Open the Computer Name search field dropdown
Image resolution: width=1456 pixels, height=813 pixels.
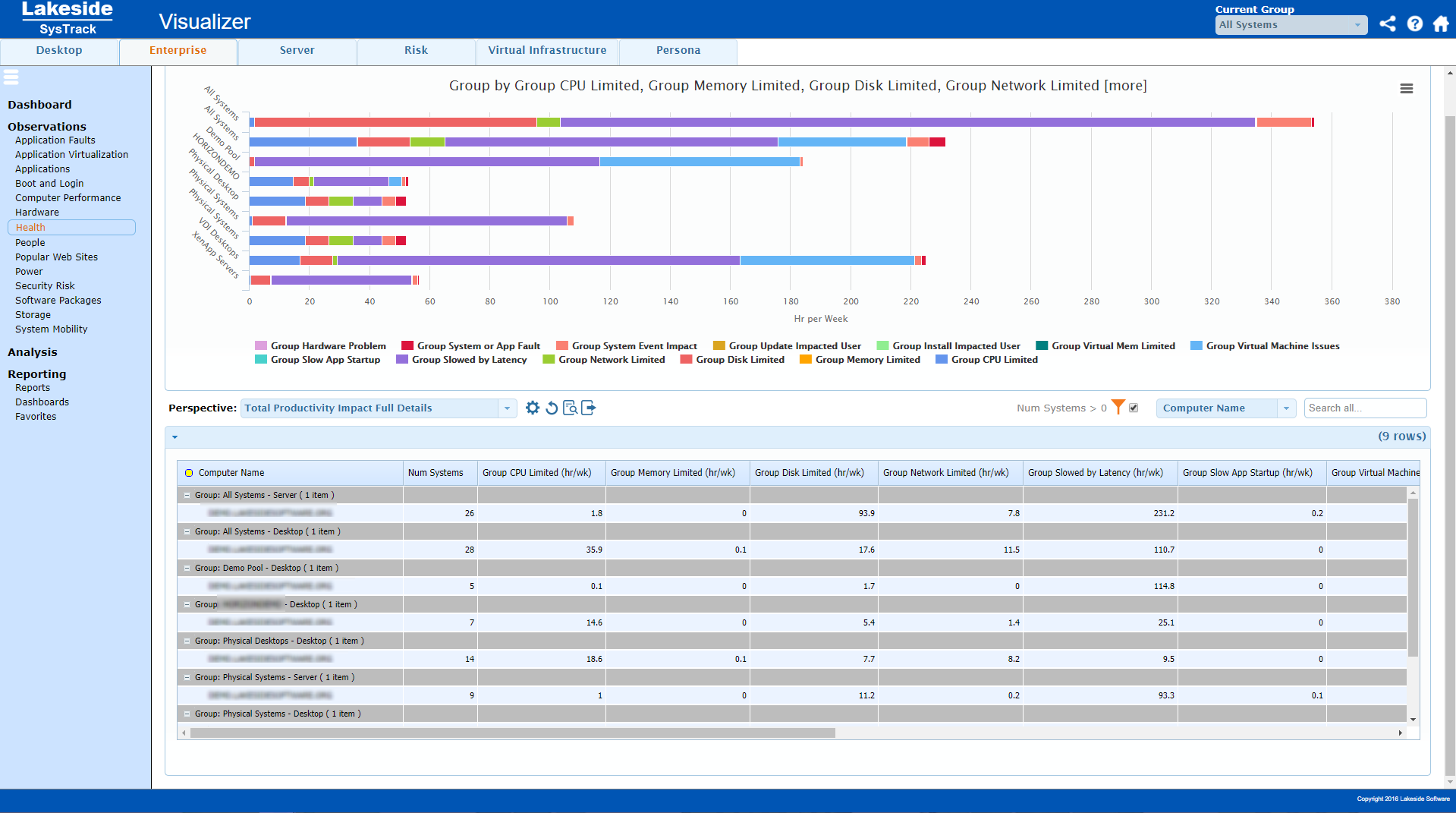coord(1286,408)
